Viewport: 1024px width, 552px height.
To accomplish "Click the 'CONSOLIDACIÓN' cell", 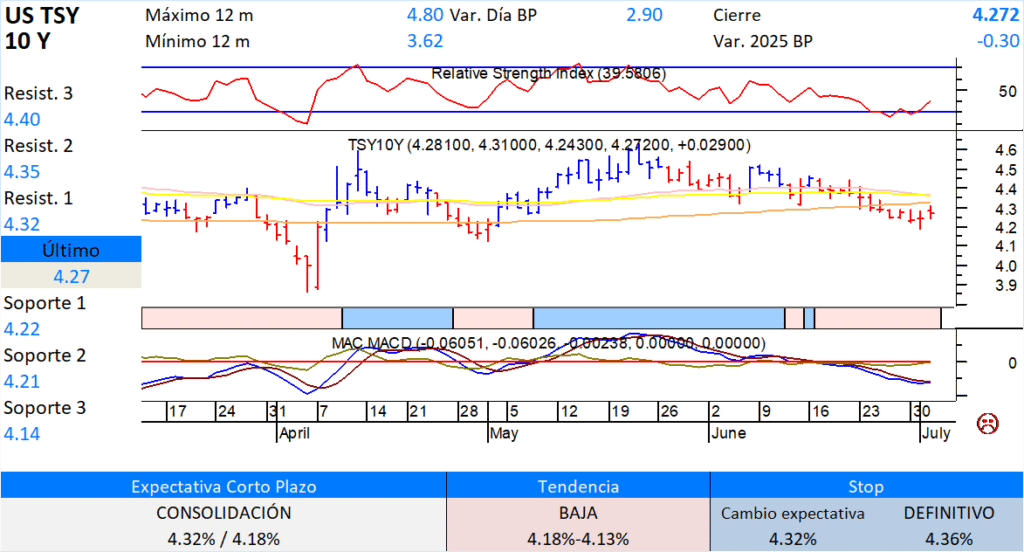I will point(223,513).
